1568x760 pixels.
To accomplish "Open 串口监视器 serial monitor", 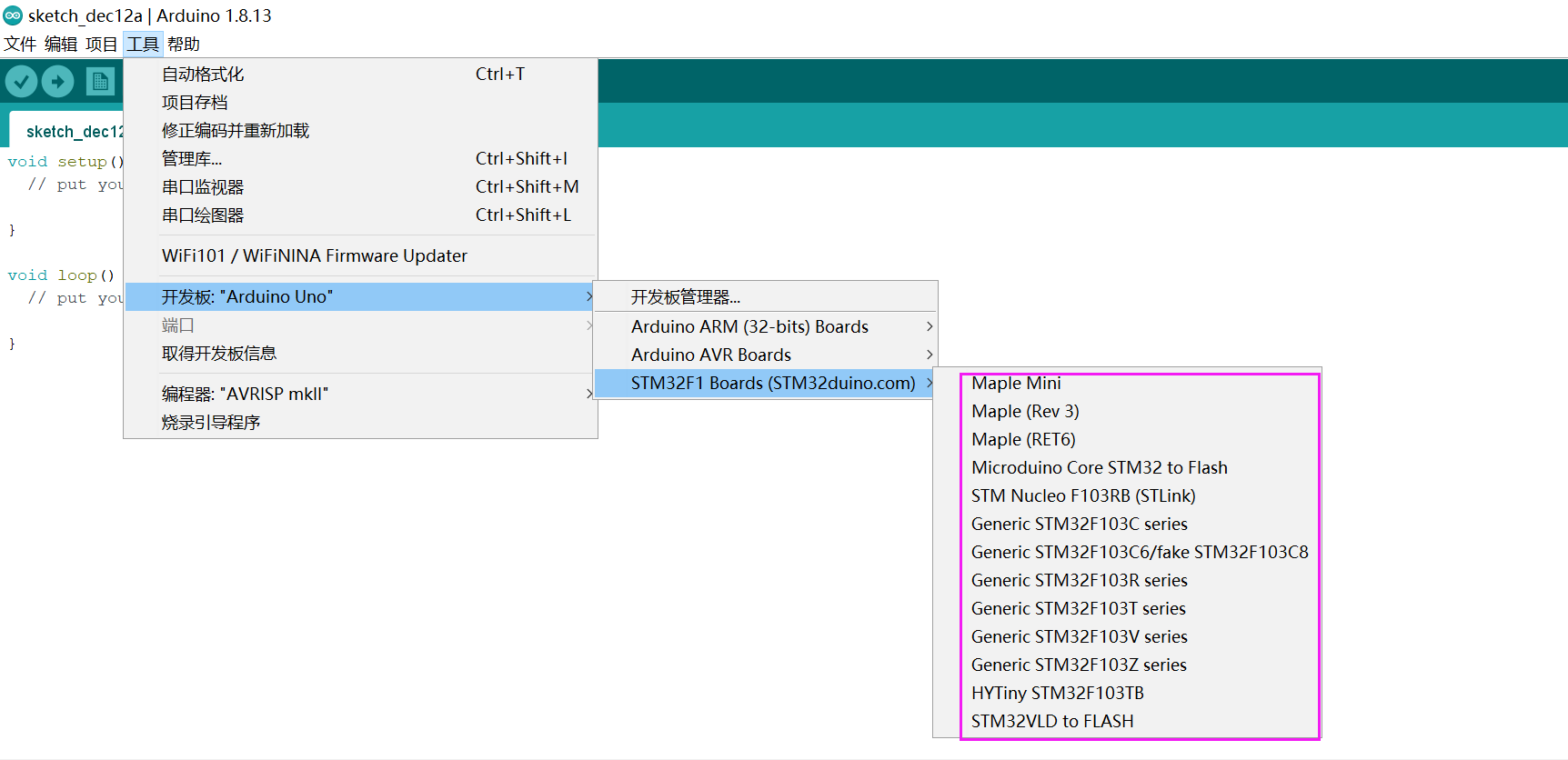I will click(x=360, y=186).
